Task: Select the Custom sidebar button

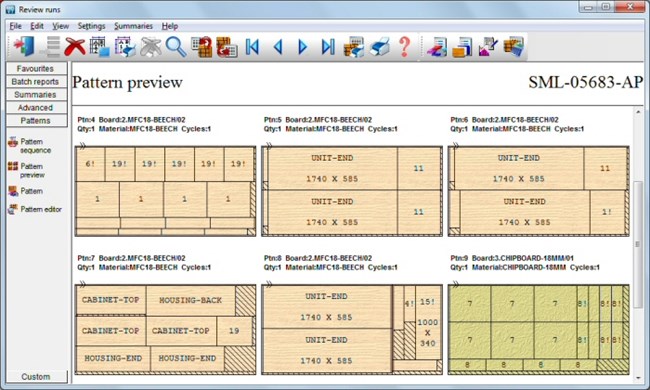Action: pyautogui.click(x=36, y=377)
